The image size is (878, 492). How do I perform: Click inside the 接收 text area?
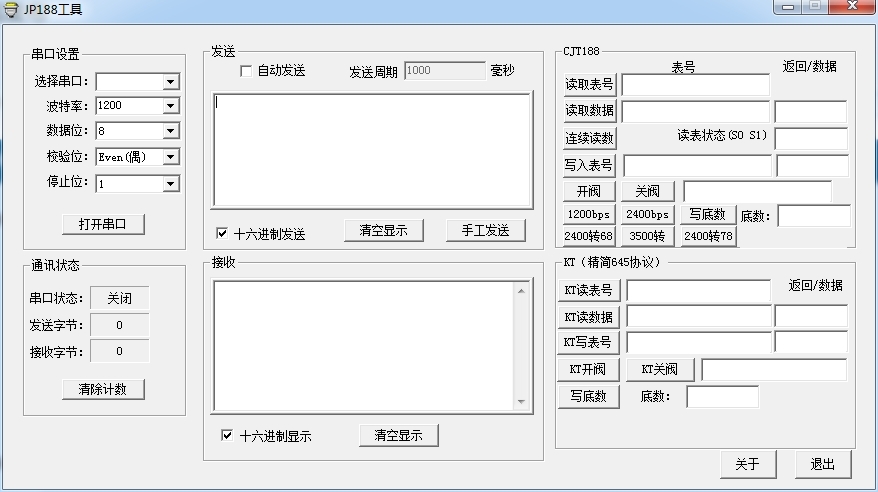tap(364, 346)
